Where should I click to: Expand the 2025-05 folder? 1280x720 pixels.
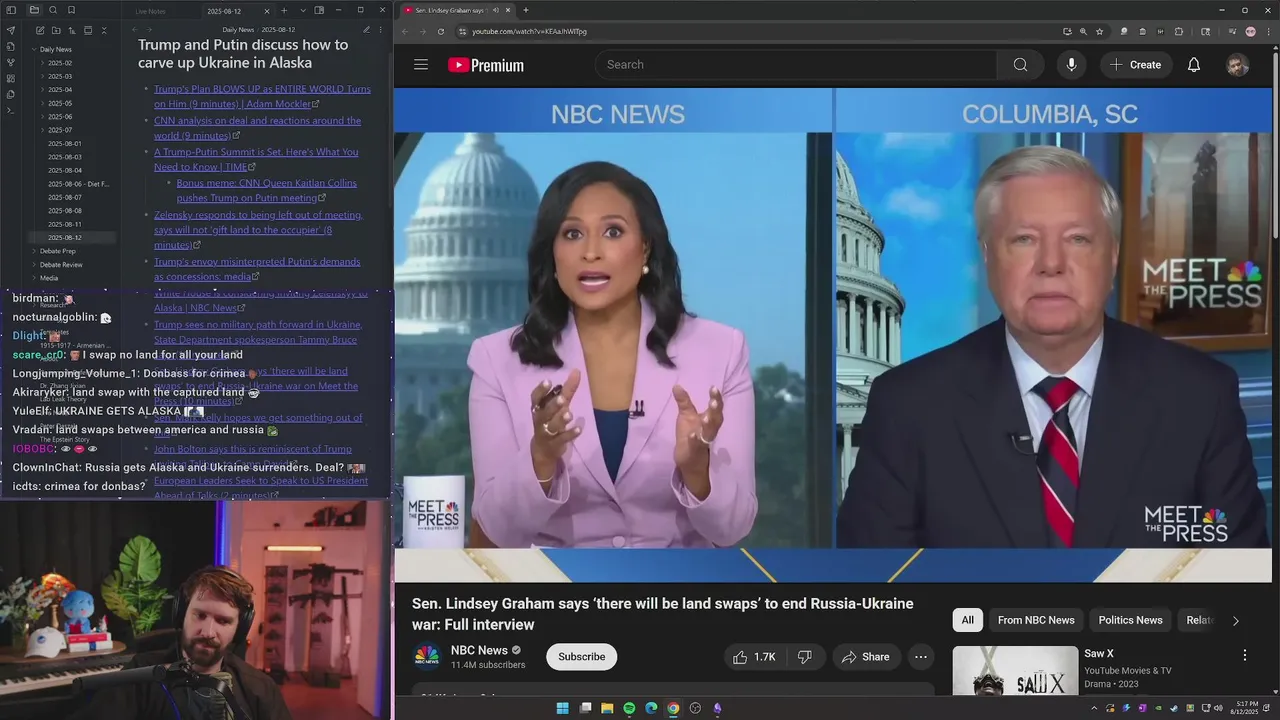point(60,103)
